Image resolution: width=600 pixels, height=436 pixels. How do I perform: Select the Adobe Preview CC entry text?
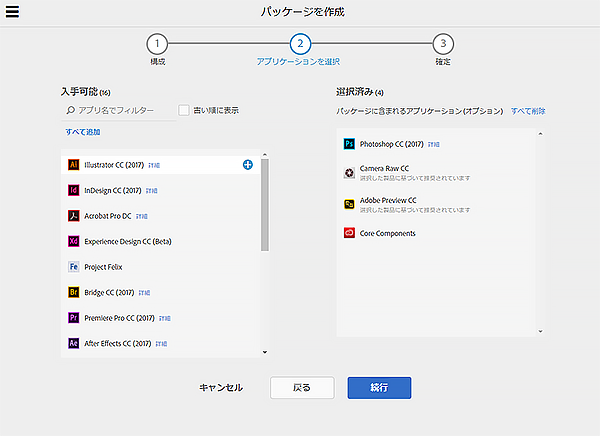point(388,200)
